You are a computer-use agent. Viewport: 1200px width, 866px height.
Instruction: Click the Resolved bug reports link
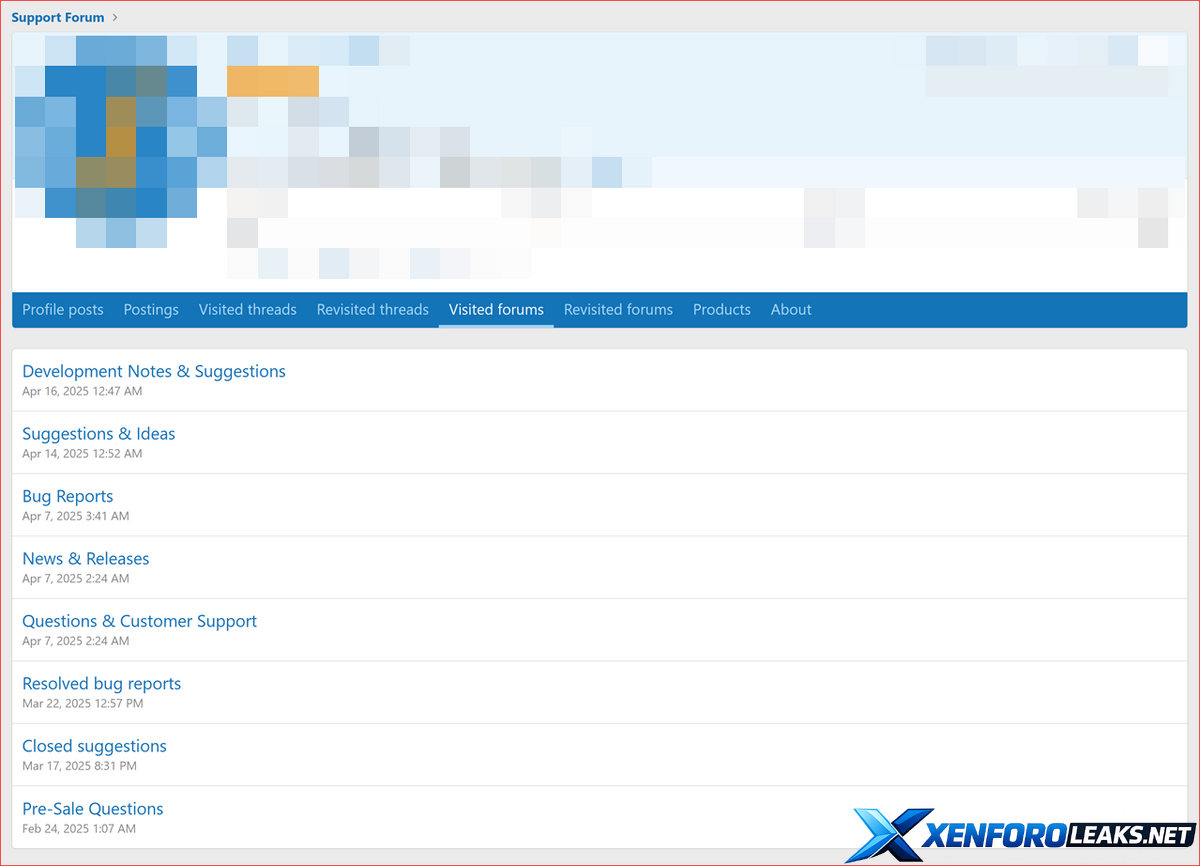tap(102, 684)
